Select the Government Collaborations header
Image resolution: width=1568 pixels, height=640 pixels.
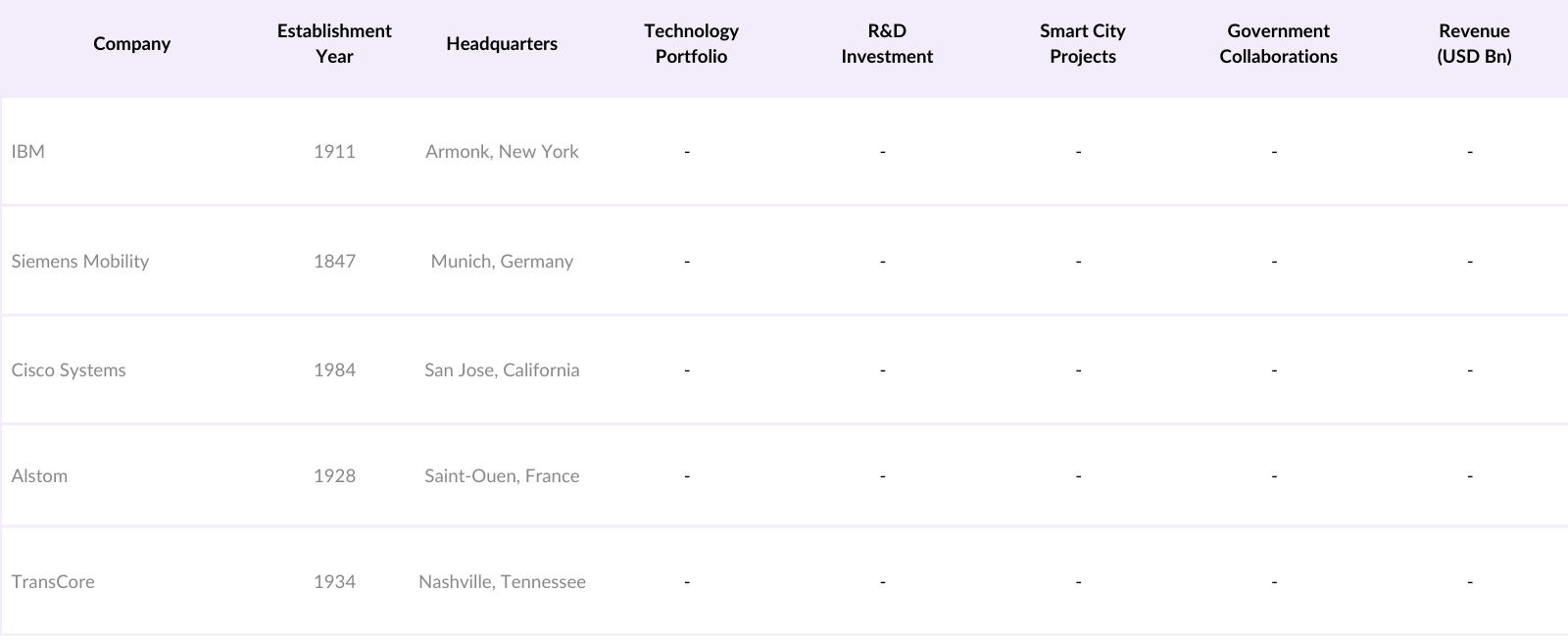coord(1278,44)
